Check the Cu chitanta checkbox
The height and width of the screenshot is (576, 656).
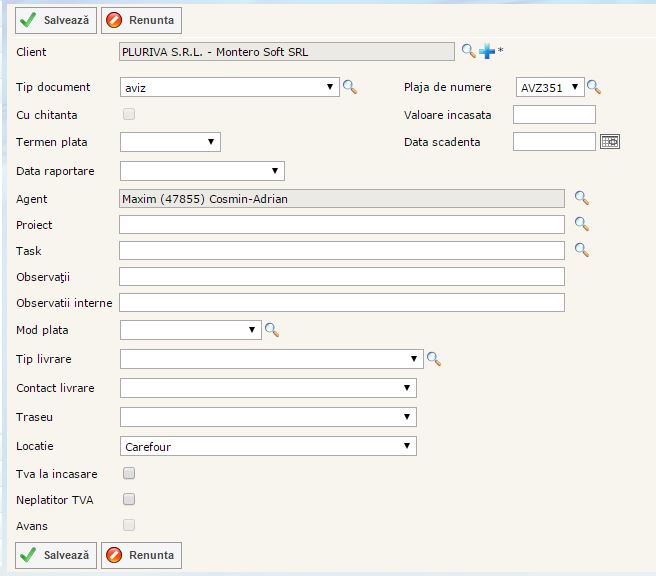pos(128,114)
